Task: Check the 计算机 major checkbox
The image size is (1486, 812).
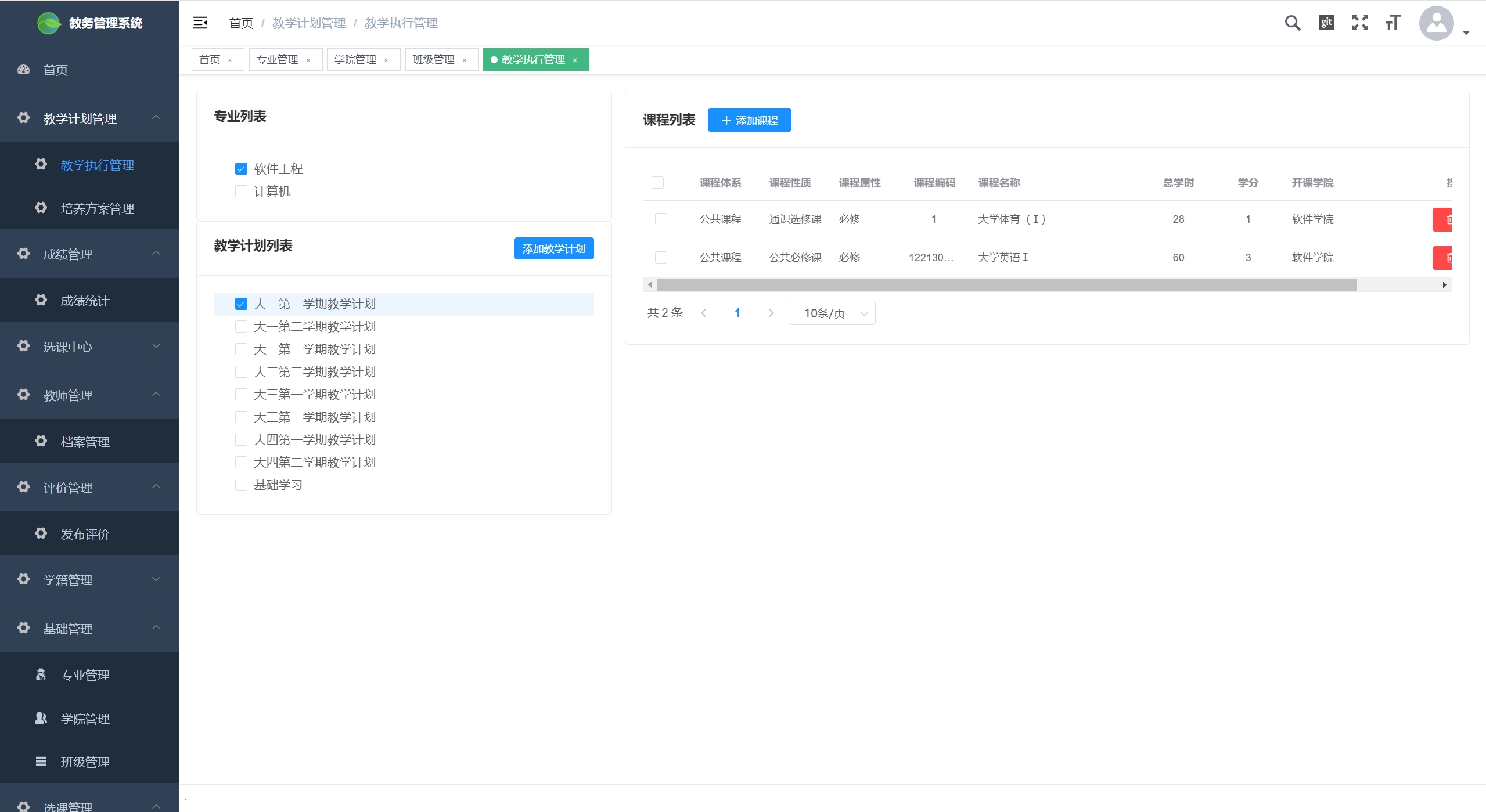Action: click(241, 192)
